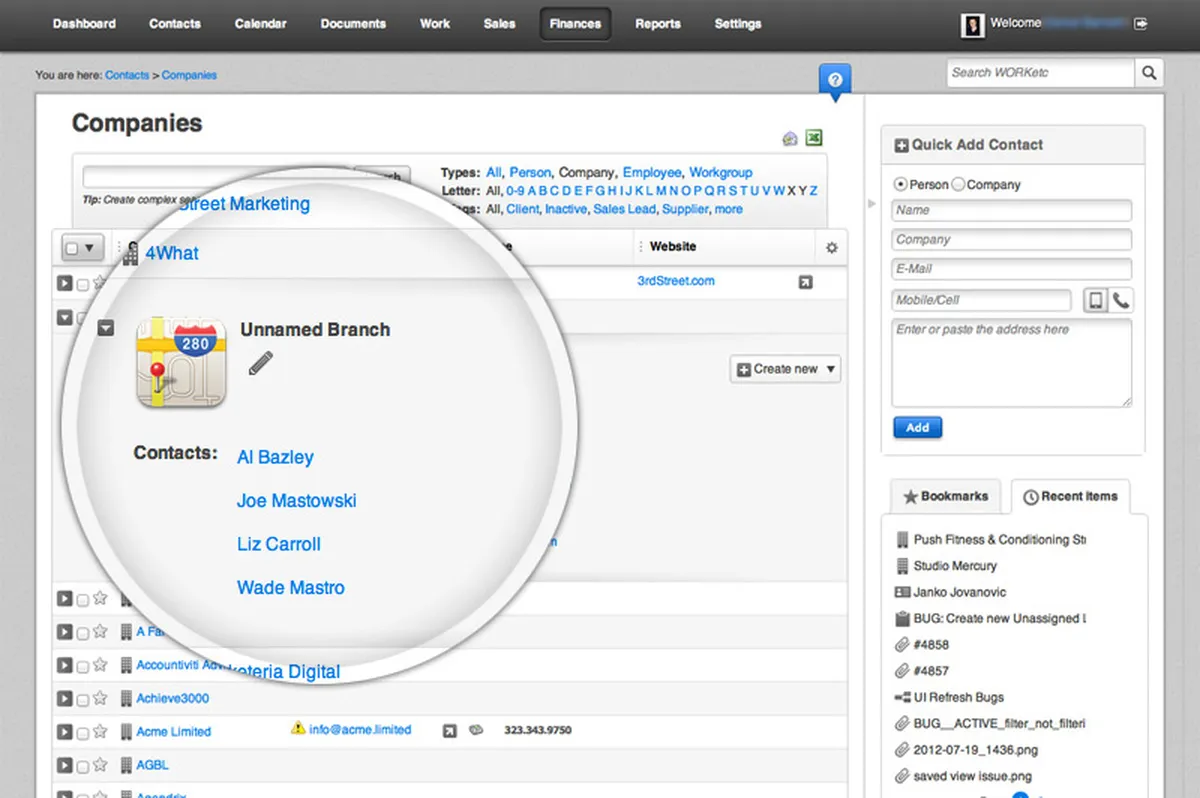
Task: Click the telephone handset icon in Quick Add
Action: tap(1121, 300)
